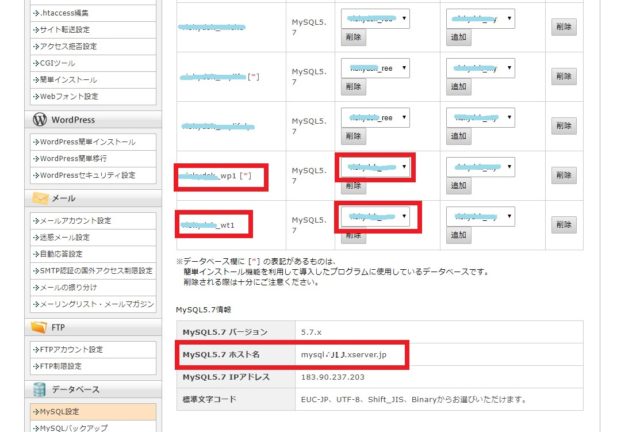The height and width of the screenshot is (432, 640).
Task: Choose WordPress簡単移行
Action: click(x=93, y=159)
